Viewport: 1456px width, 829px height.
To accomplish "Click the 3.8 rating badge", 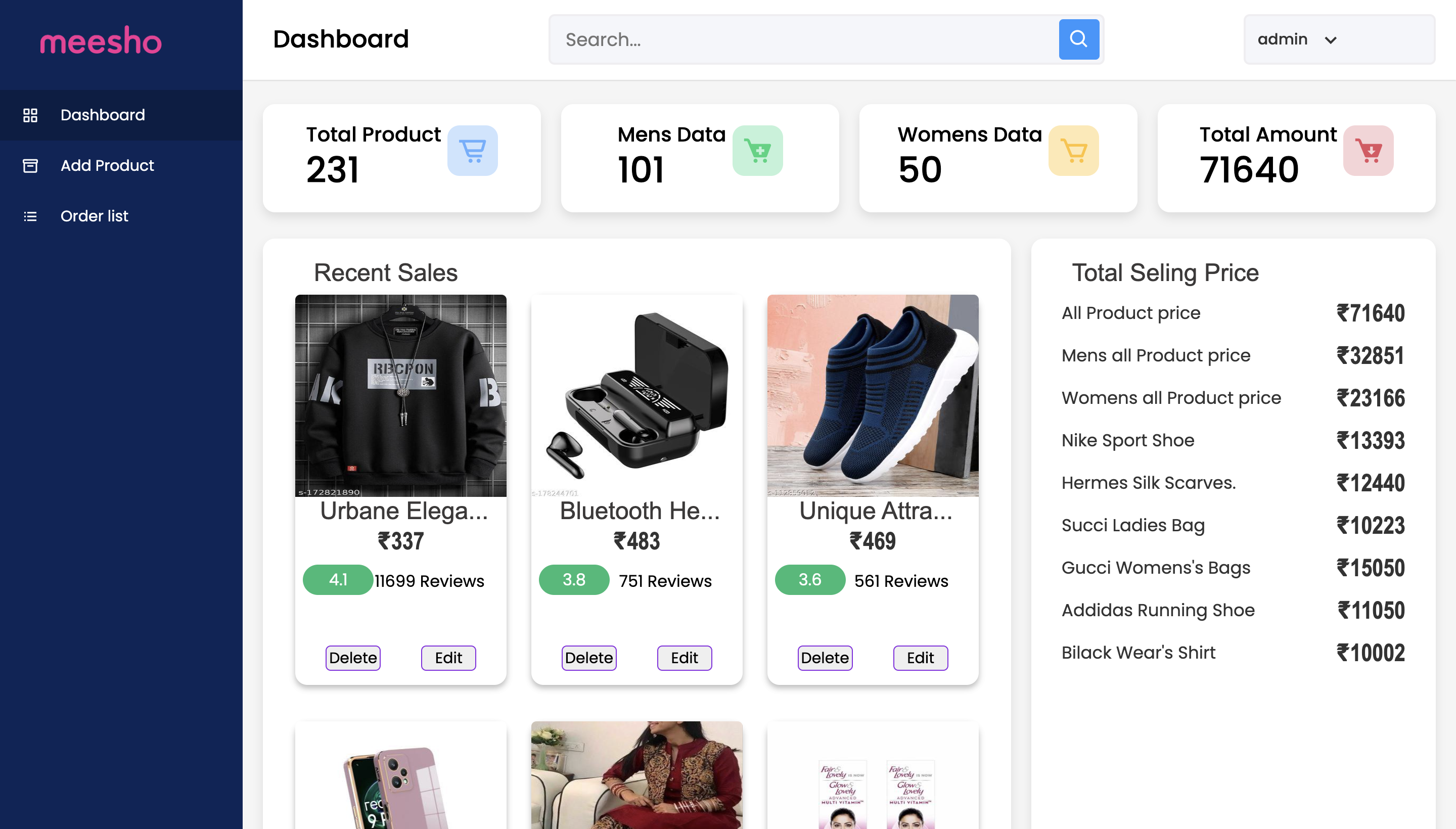I will click(574, 580).
